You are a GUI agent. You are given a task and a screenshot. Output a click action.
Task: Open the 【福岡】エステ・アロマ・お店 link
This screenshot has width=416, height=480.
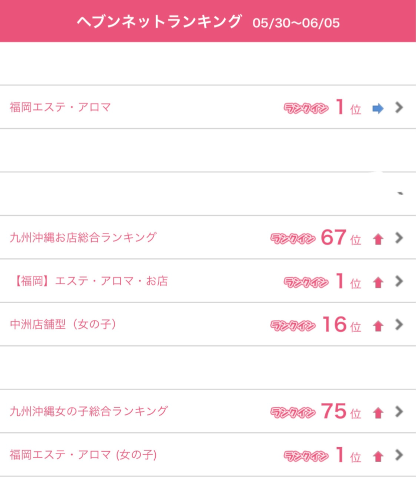[x=89, y=281]
